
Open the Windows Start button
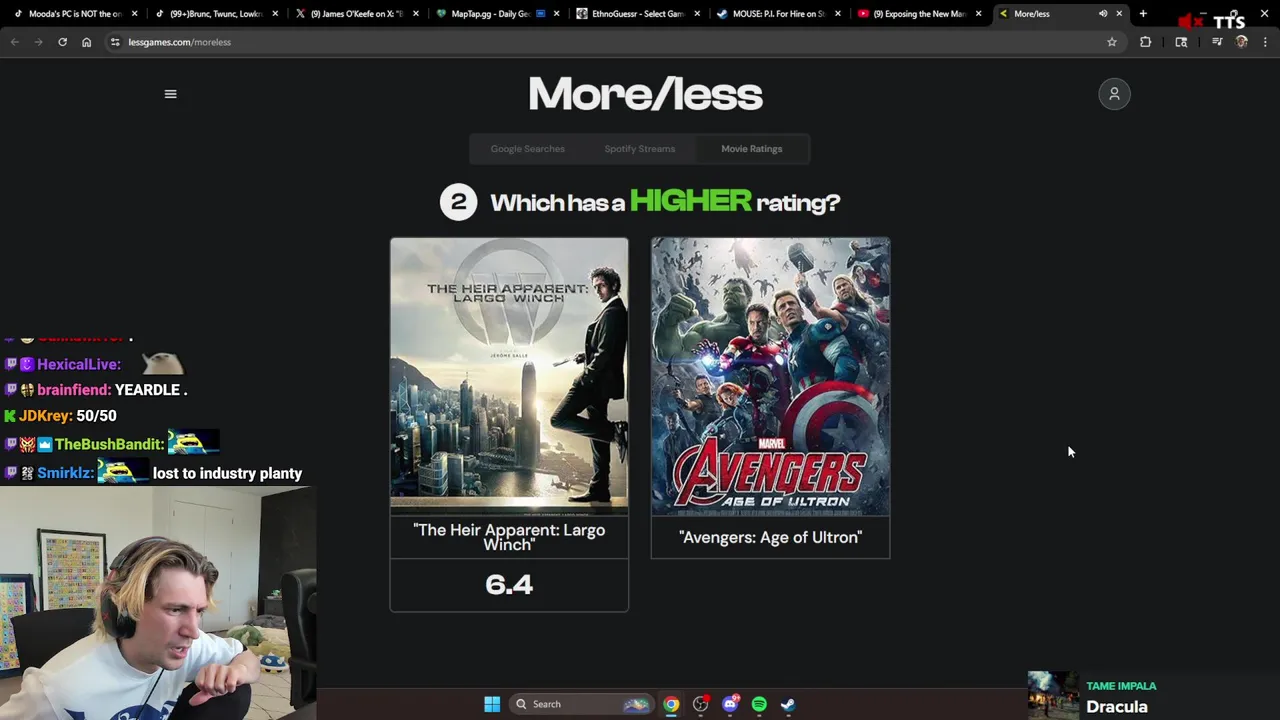coord(492,704)
